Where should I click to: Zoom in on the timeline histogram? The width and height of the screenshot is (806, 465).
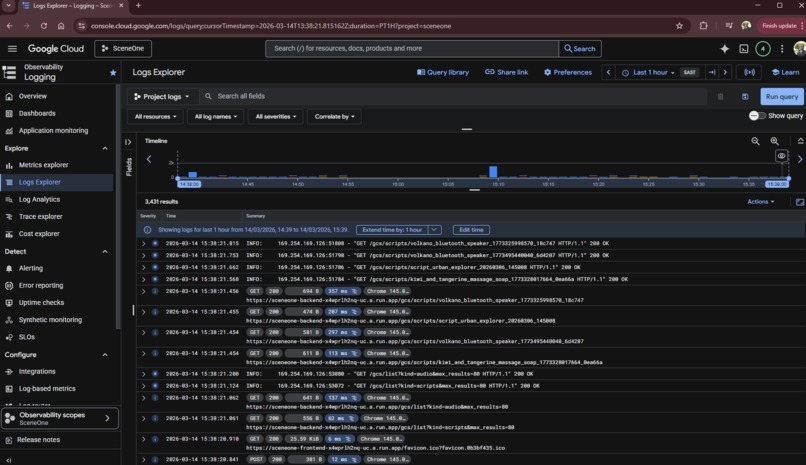pyautogui.click(x=774, y=141)
